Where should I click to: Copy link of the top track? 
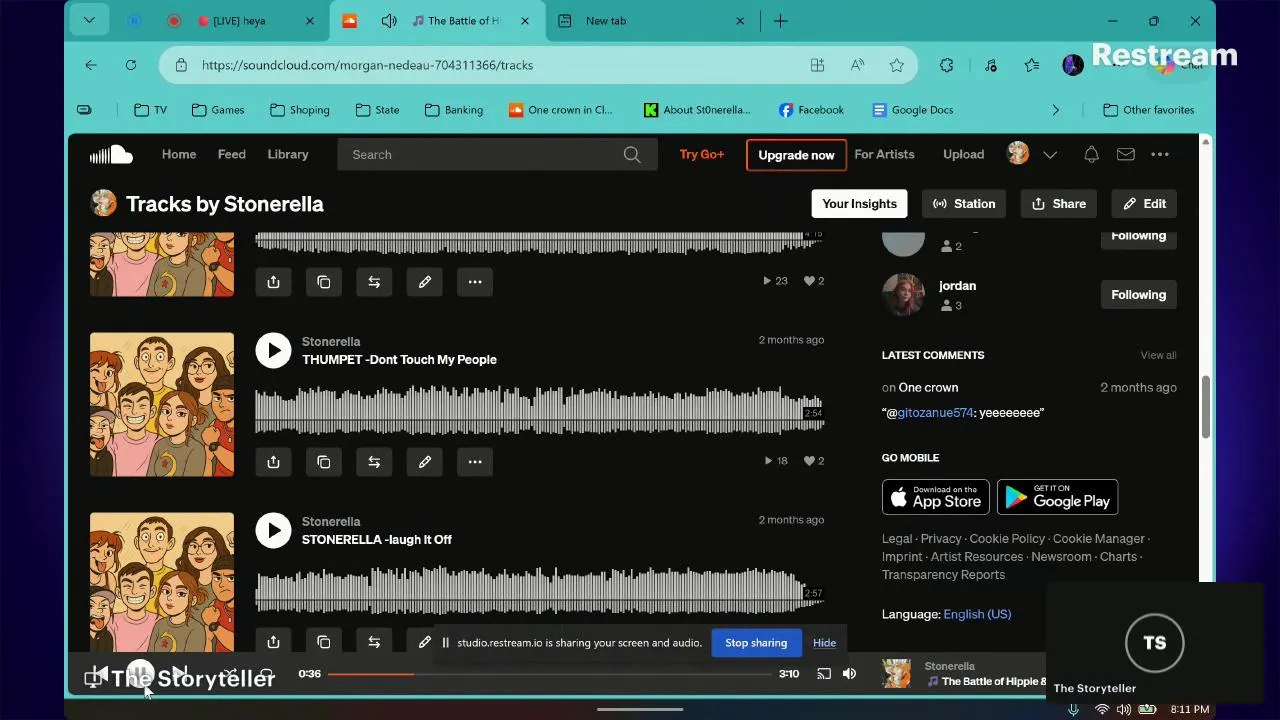324,282
